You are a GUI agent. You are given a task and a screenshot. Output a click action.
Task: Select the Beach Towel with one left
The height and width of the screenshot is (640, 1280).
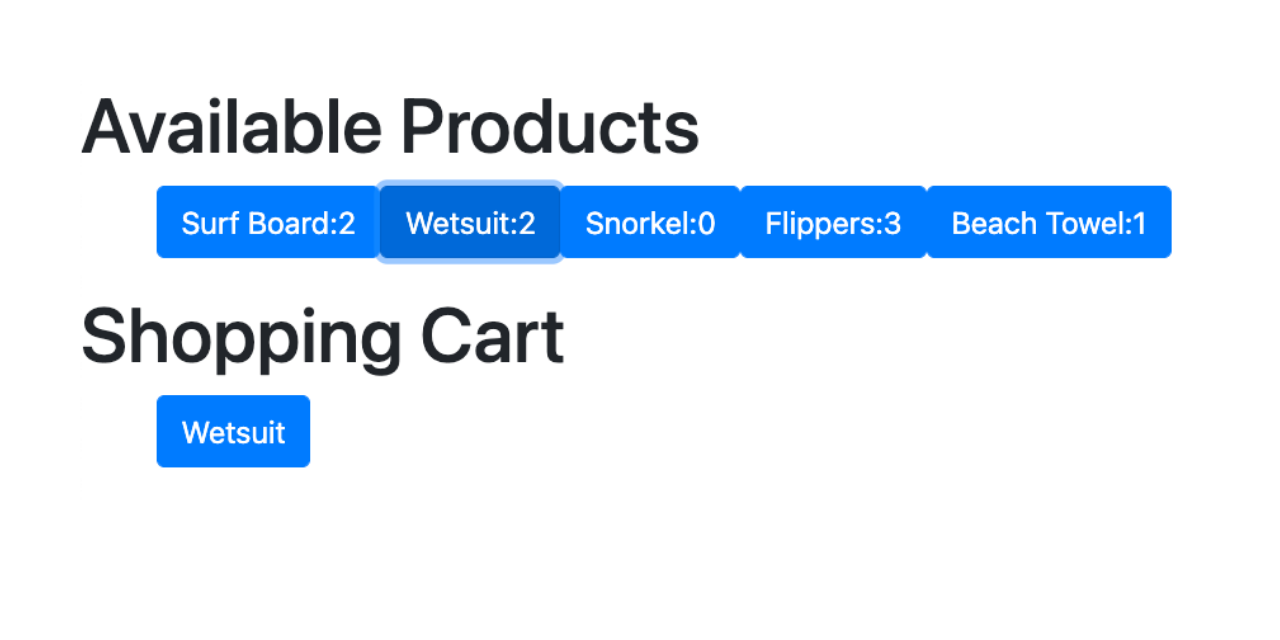(x=1049, y=222)
